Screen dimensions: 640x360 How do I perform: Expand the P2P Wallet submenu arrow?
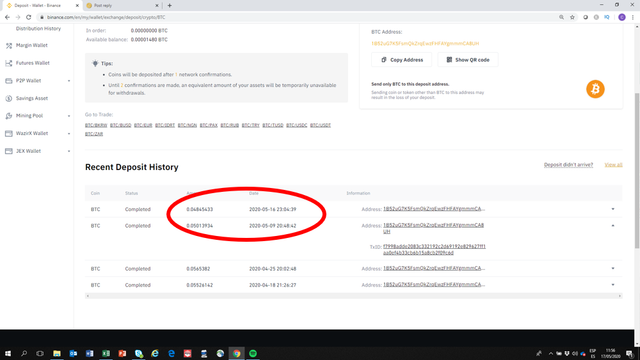(69, 81)
